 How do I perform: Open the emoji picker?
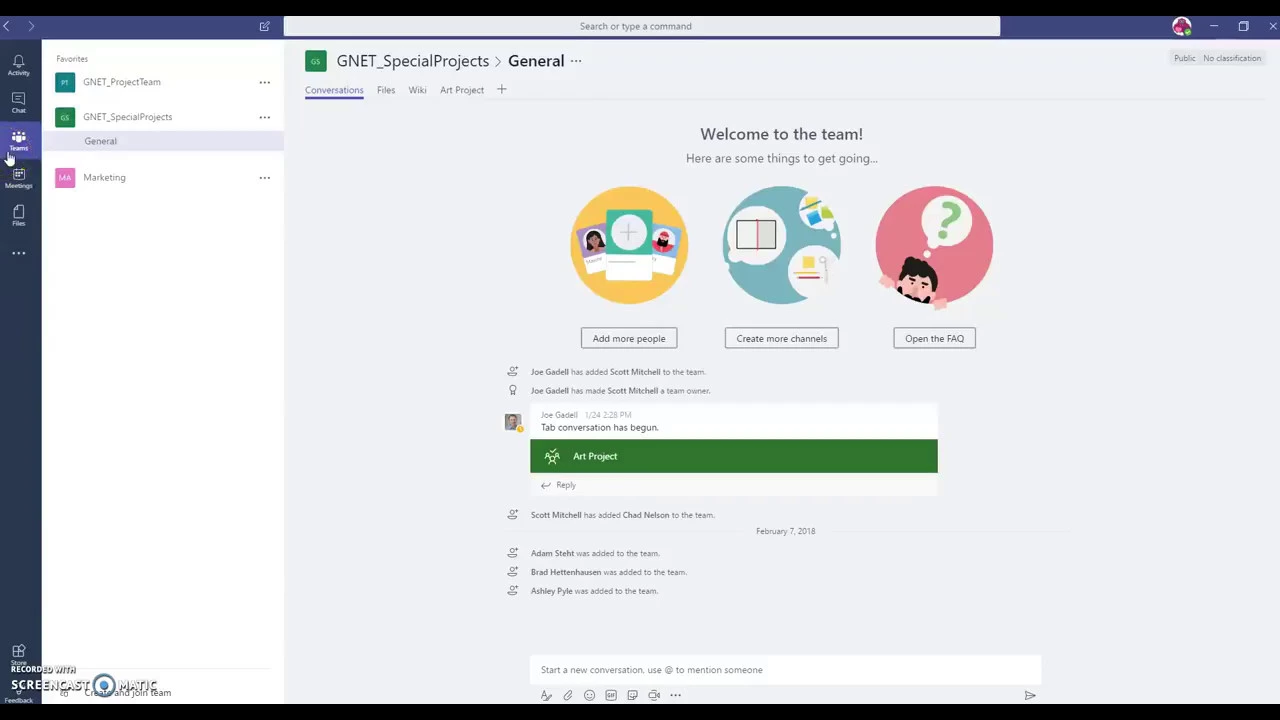click(x=589, y=695)
